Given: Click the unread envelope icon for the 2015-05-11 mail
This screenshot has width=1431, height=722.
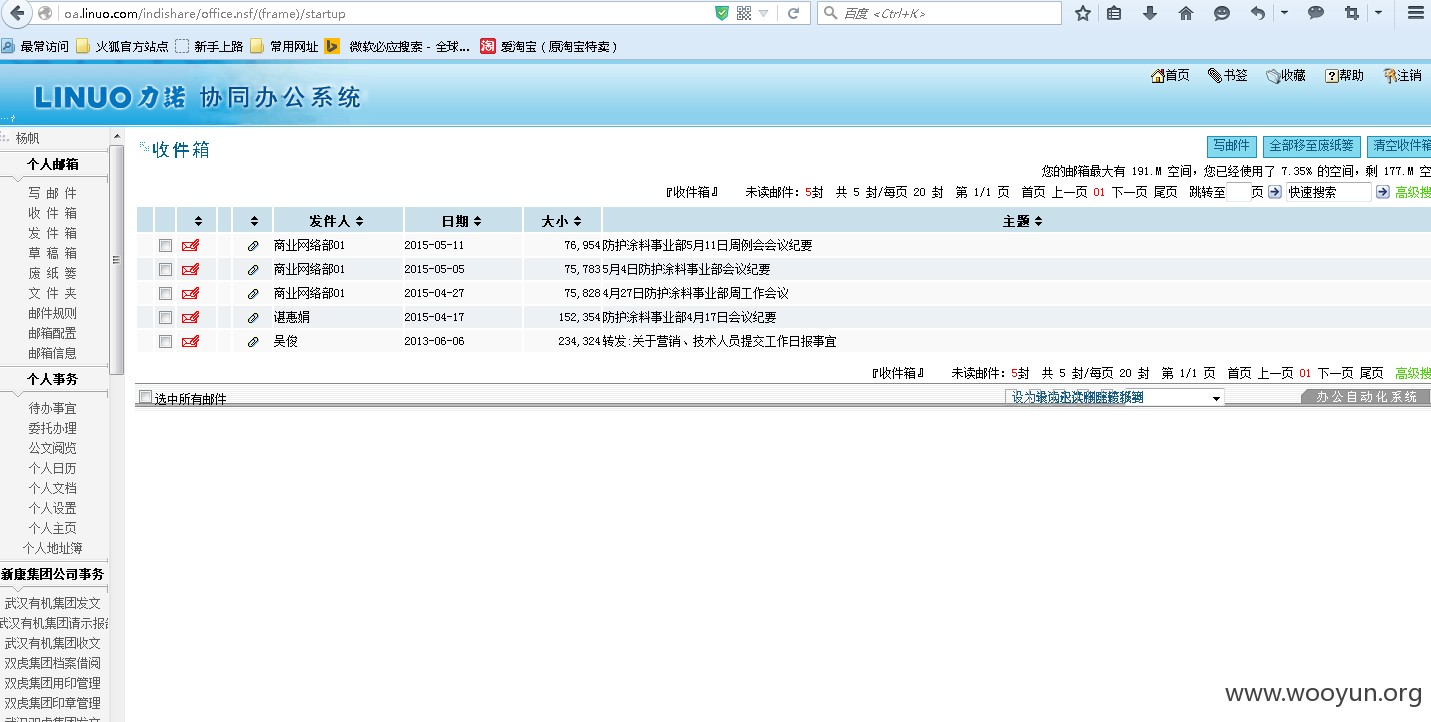Looking at the screenshot, I should (190, 245).
